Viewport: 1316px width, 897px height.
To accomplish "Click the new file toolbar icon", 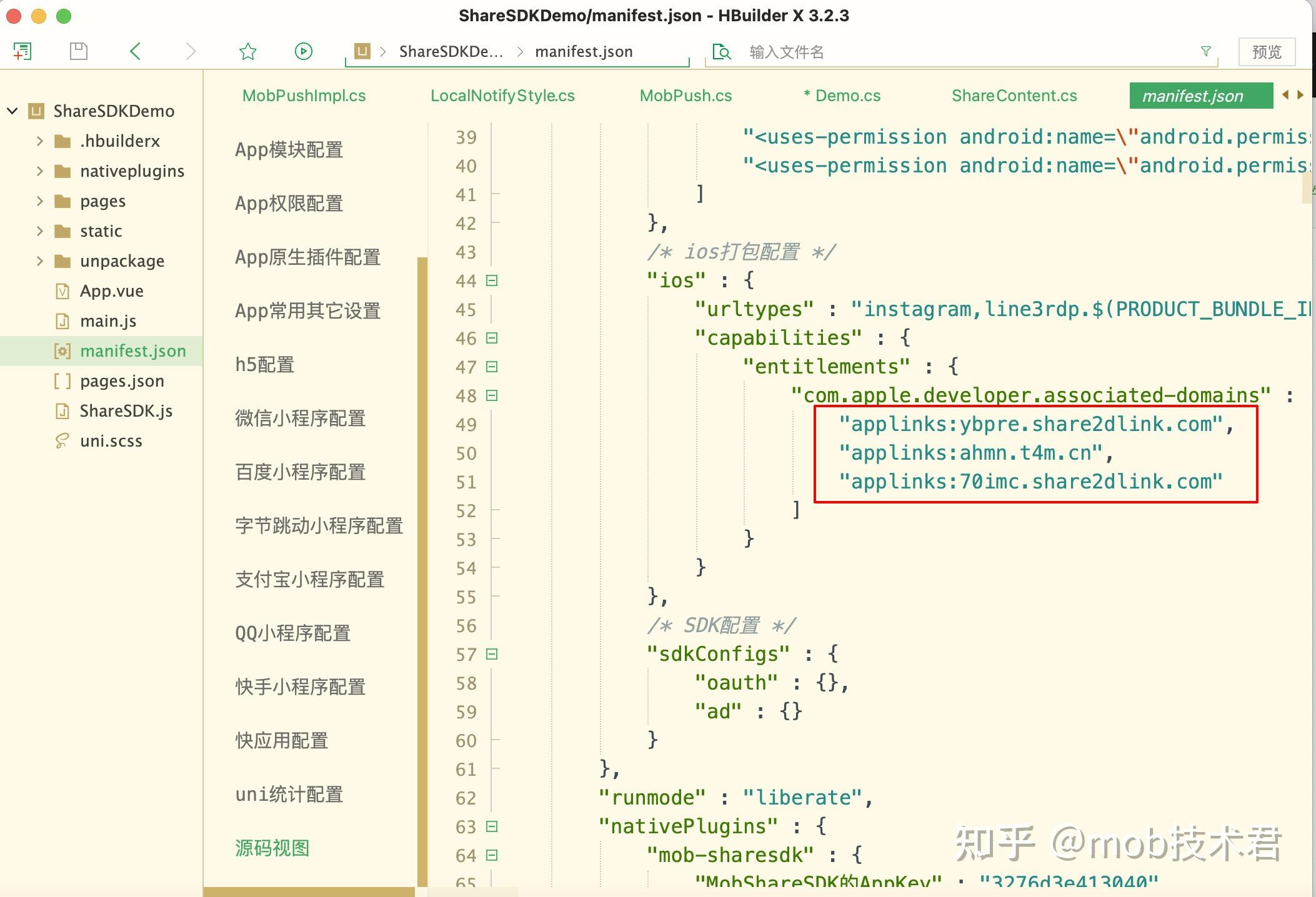I will (x=22, y=51).
